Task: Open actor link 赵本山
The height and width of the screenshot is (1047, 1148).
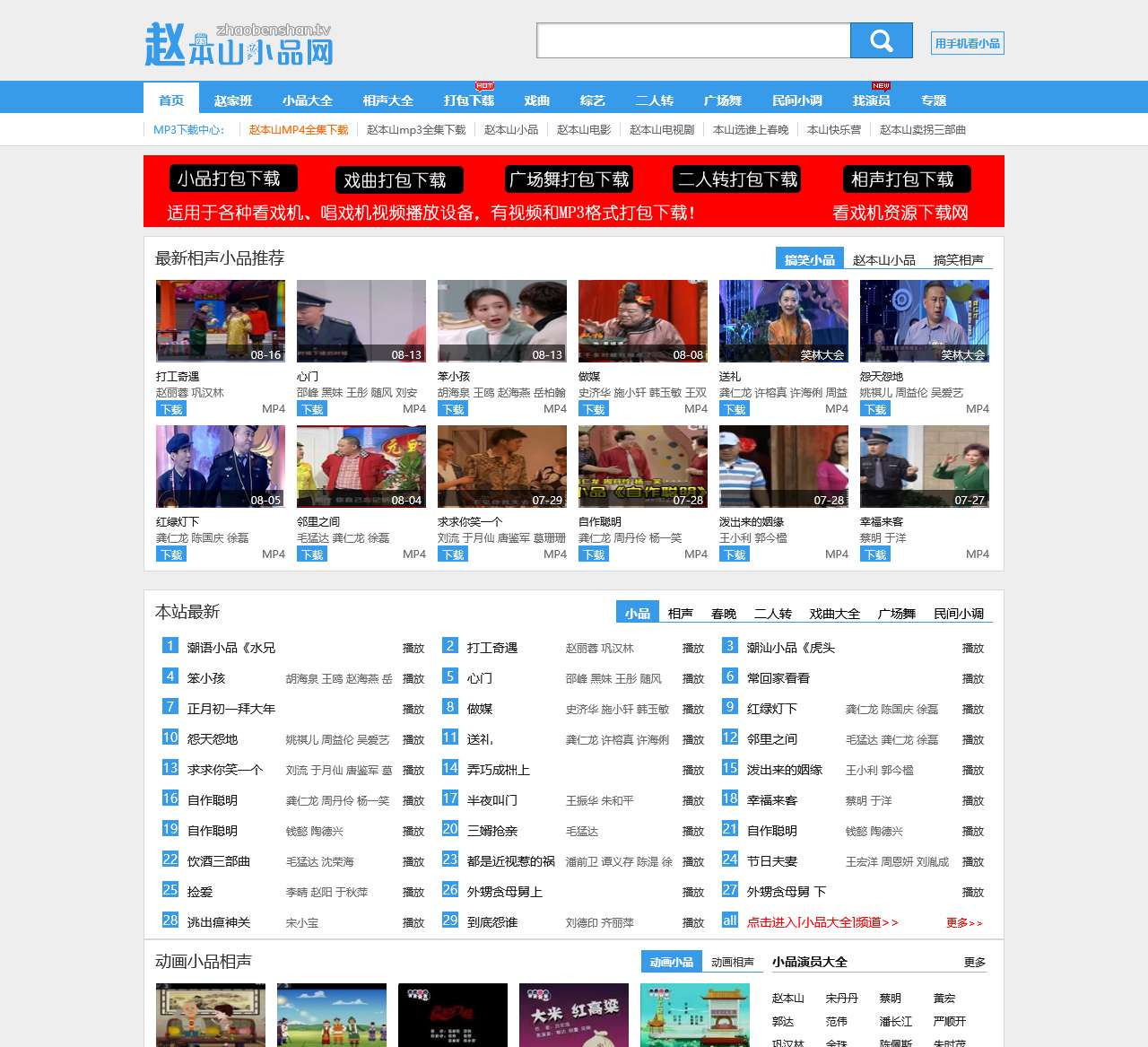Action: [788, 998]
